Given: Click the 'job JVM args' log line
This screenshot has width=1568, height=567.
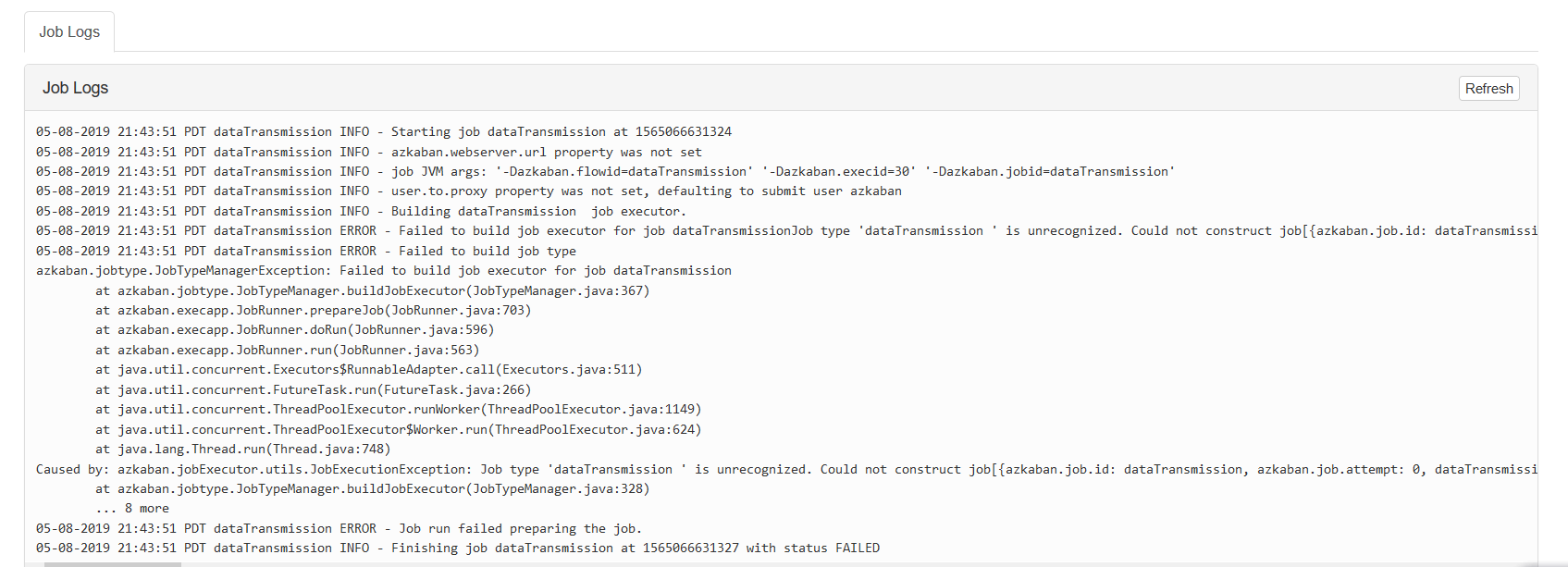Looking at the screenshot, I should [x=605, y=172].
